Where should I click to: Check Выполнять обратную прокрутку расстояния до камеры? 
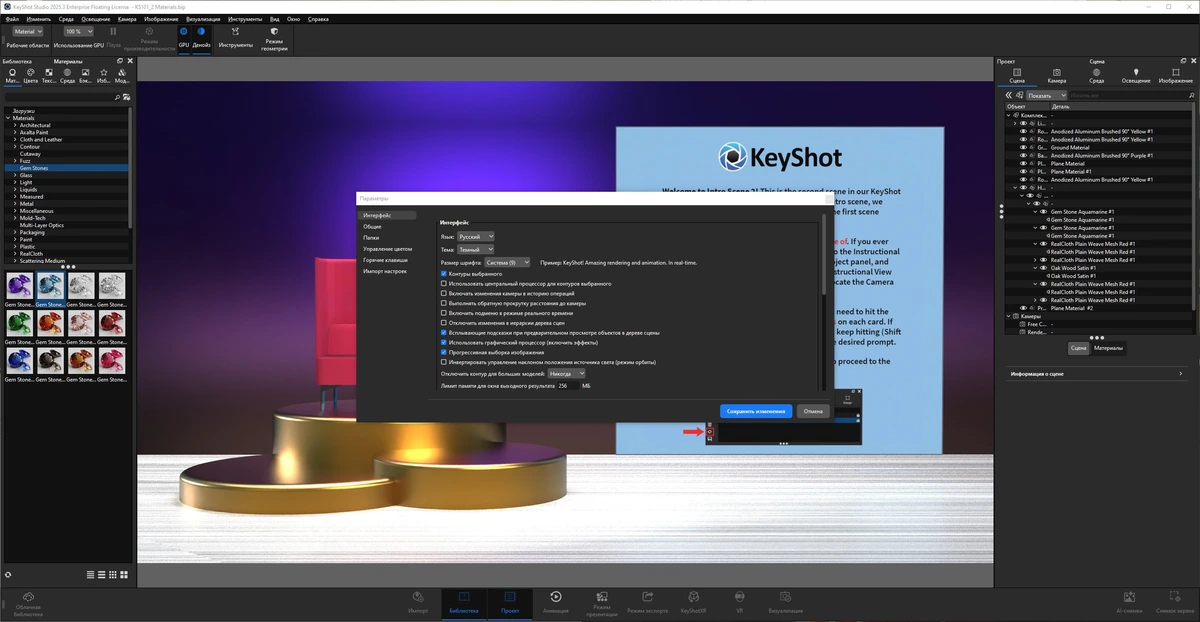click(x=444, y=303)
